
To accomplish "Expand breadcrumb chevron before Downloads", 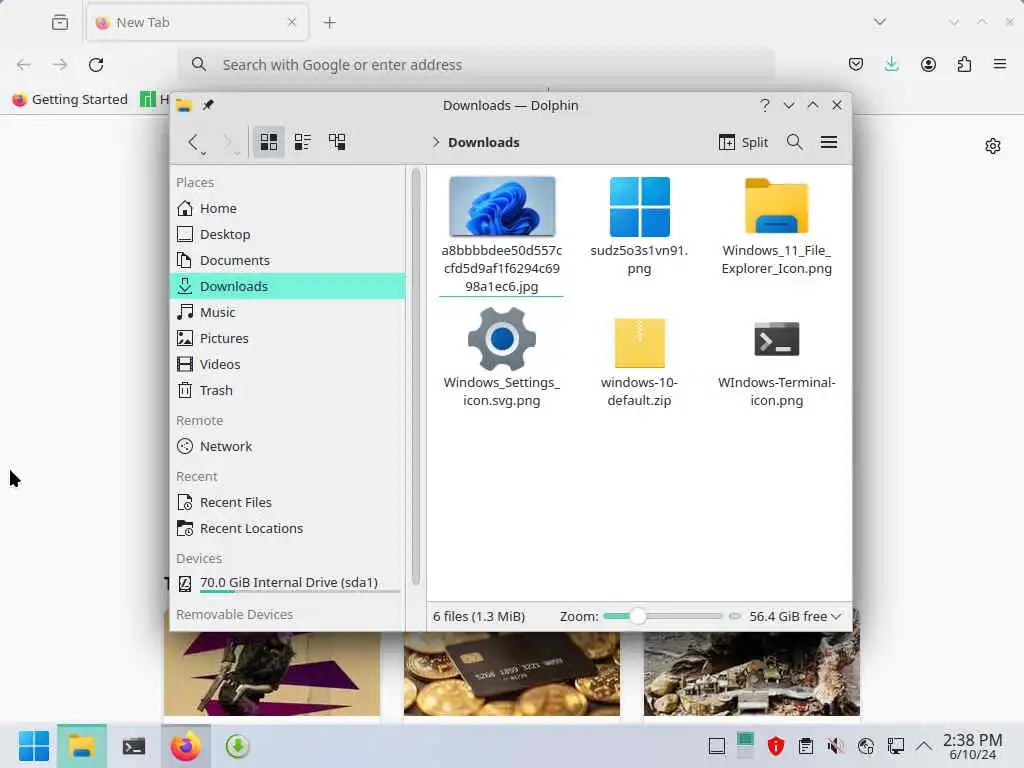I will [x=436, y=142].
